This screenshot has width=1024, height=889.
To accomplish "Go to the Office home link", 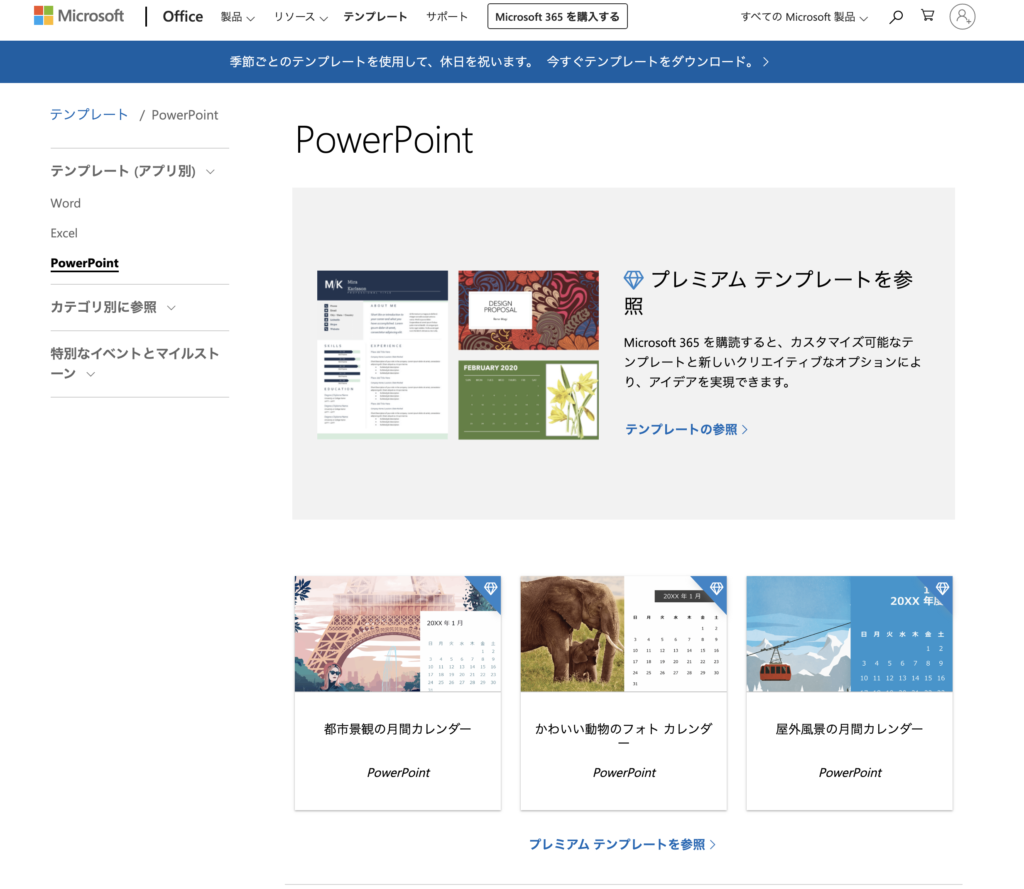I will coord(183,16).
